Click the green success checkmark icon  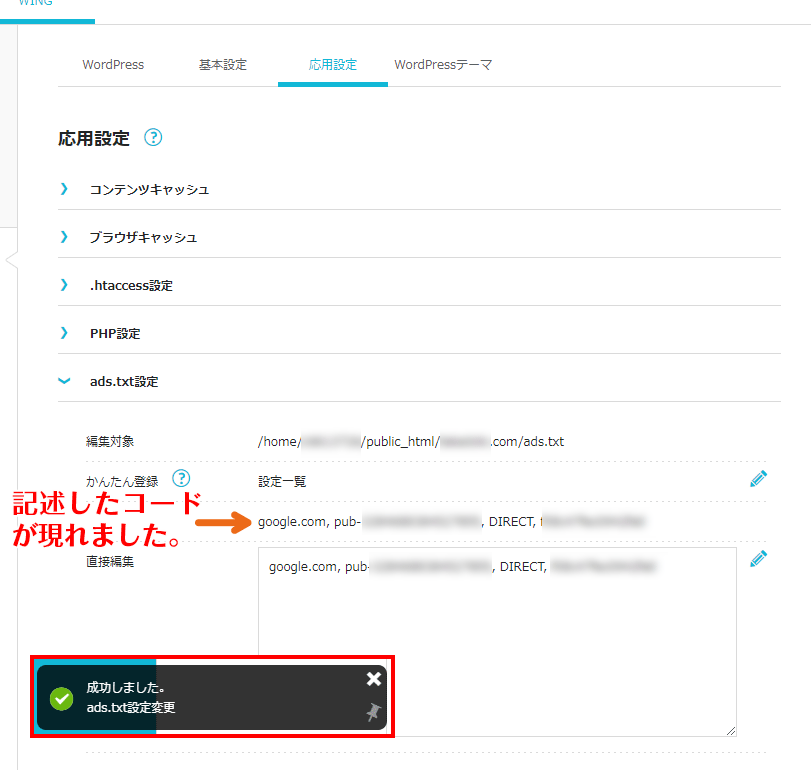62,699
